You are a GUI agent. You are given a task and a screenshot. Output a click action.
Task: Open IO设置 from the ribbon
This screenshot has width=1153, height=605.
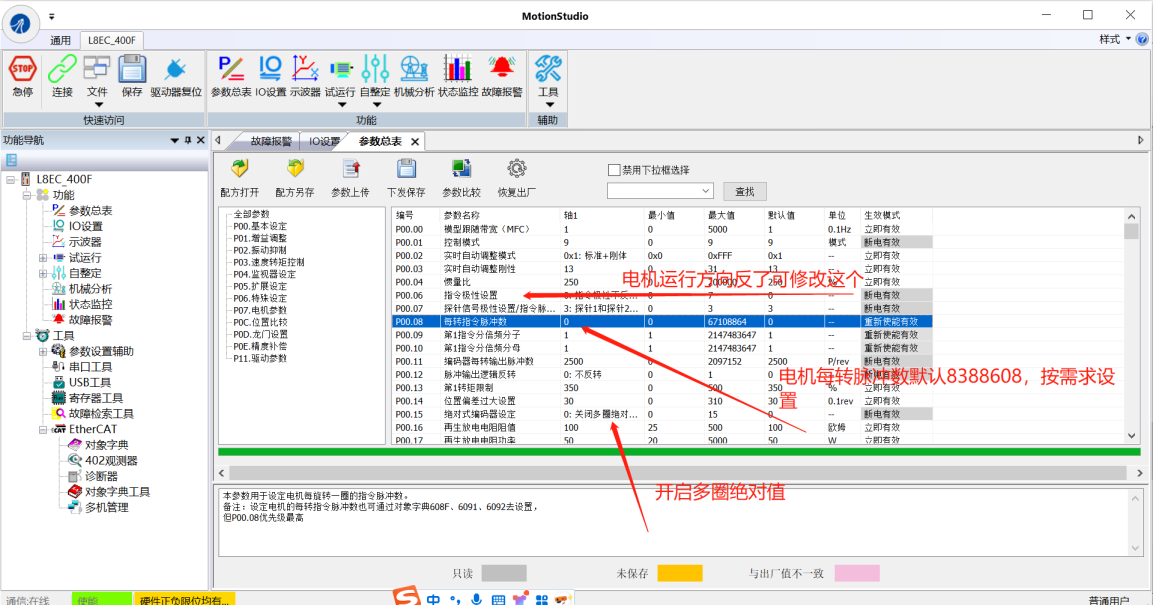point(270,68)
